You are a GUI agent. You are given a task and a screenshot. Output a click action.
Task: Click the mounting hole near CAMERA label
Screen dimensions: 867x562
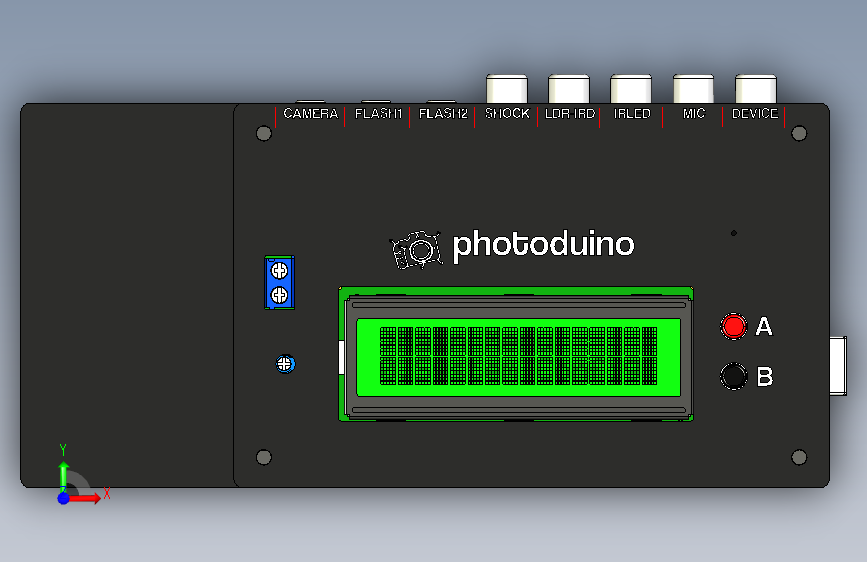(x=264, y=133)
